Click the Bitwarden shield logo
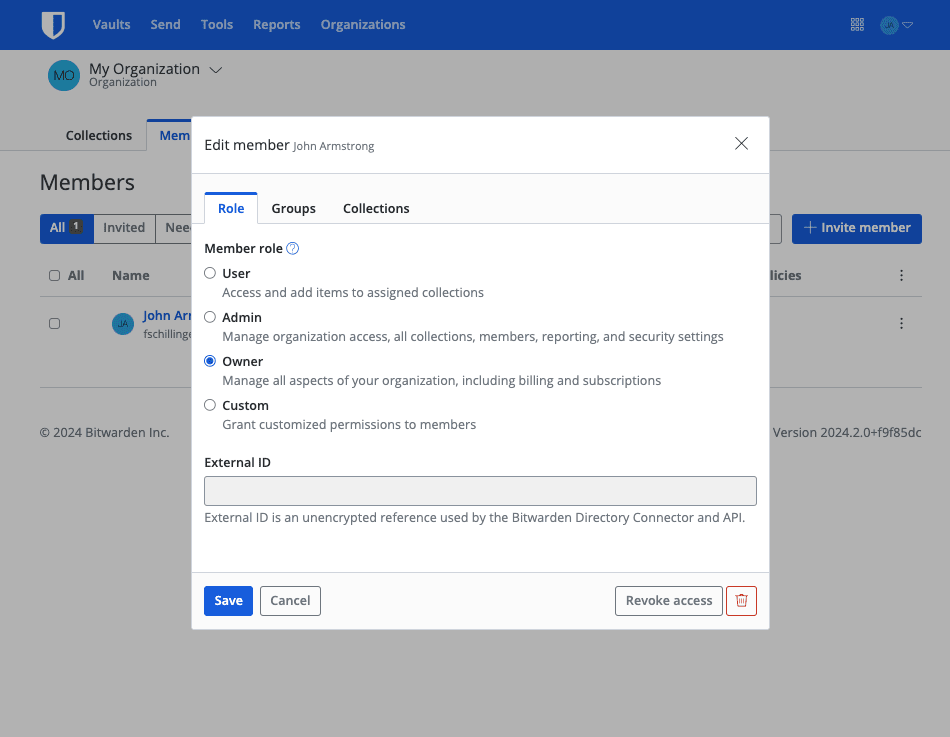The height and width of the screenshot is (737, 950). (x=53, y=25)
